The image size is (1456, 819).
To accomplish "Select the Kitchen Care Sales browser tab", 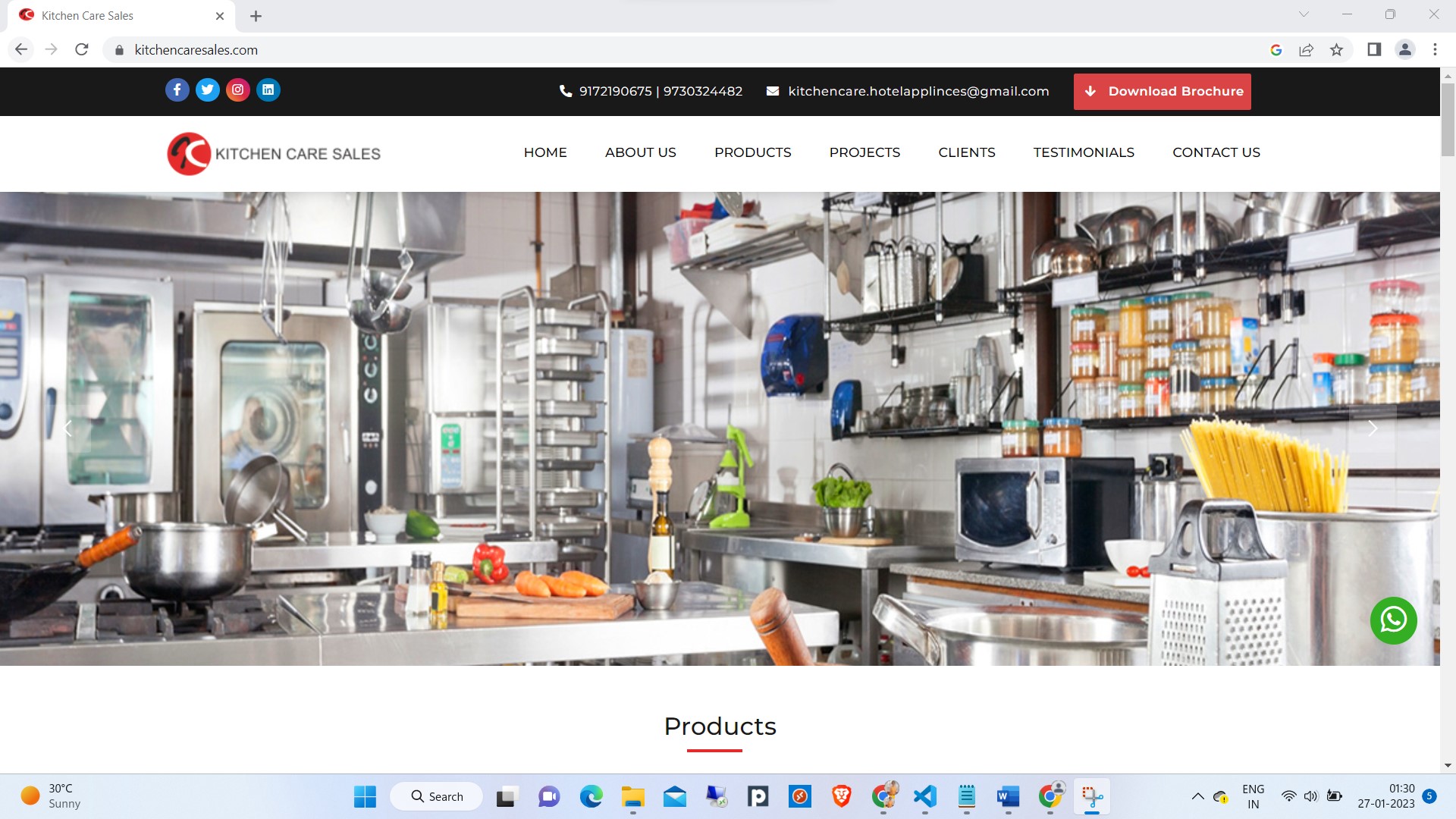I will point(121,16).
